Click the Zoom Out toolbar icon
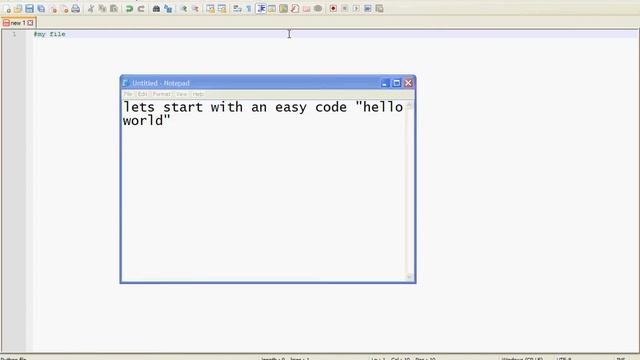The width and height of the screenshot is (640, 360). click(196, 9)
